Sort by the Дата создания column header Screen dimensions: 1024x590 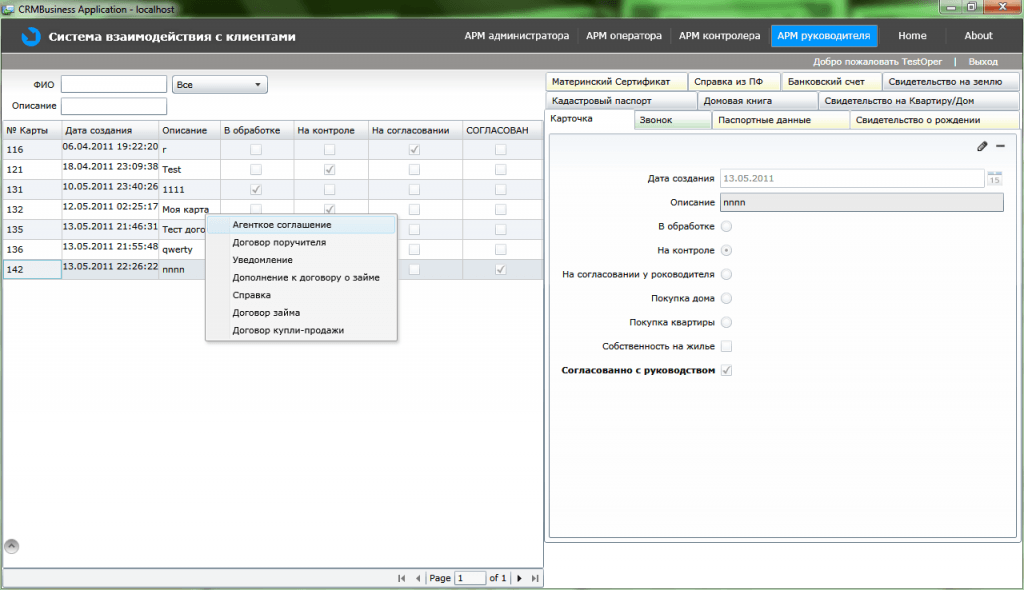pyautogui.click(x=110, y=130)
